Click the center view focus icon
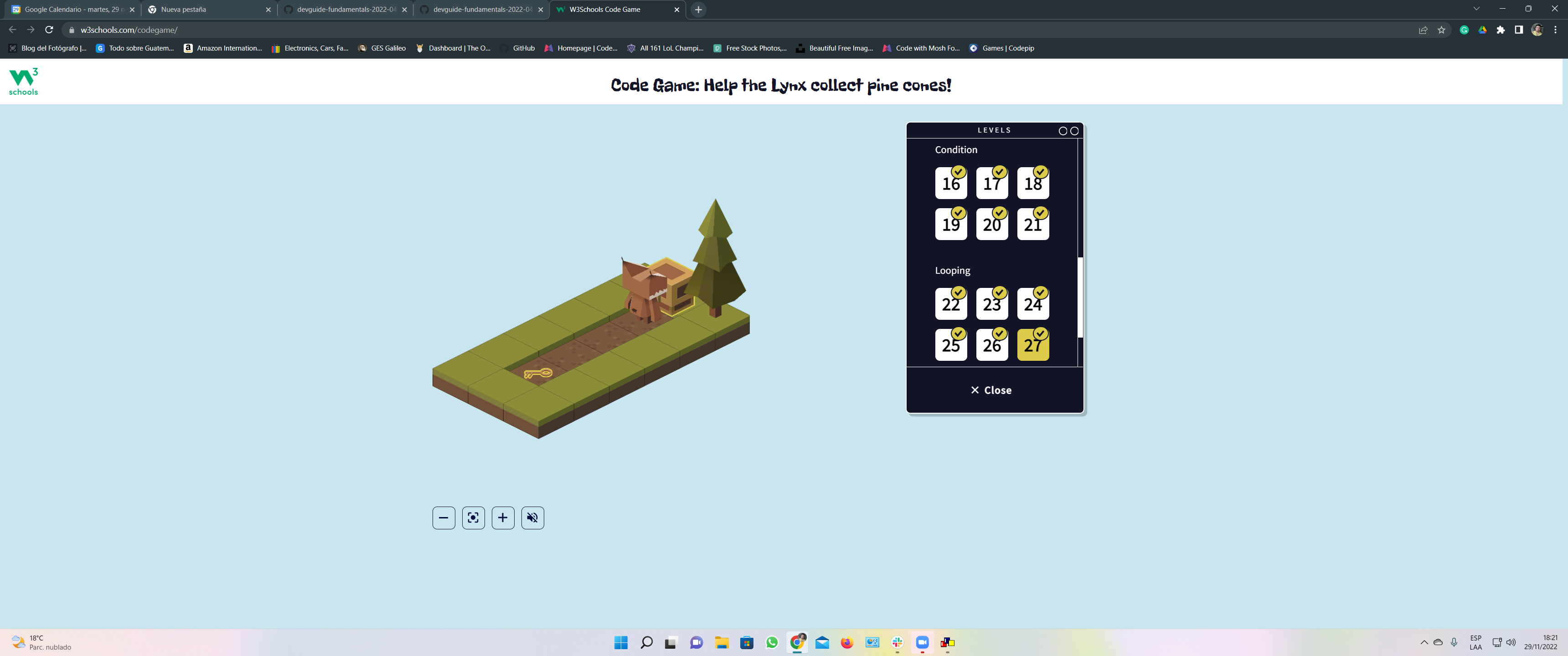The width and height of the screenshot is (1568, 656). click(x=473, y=518)
